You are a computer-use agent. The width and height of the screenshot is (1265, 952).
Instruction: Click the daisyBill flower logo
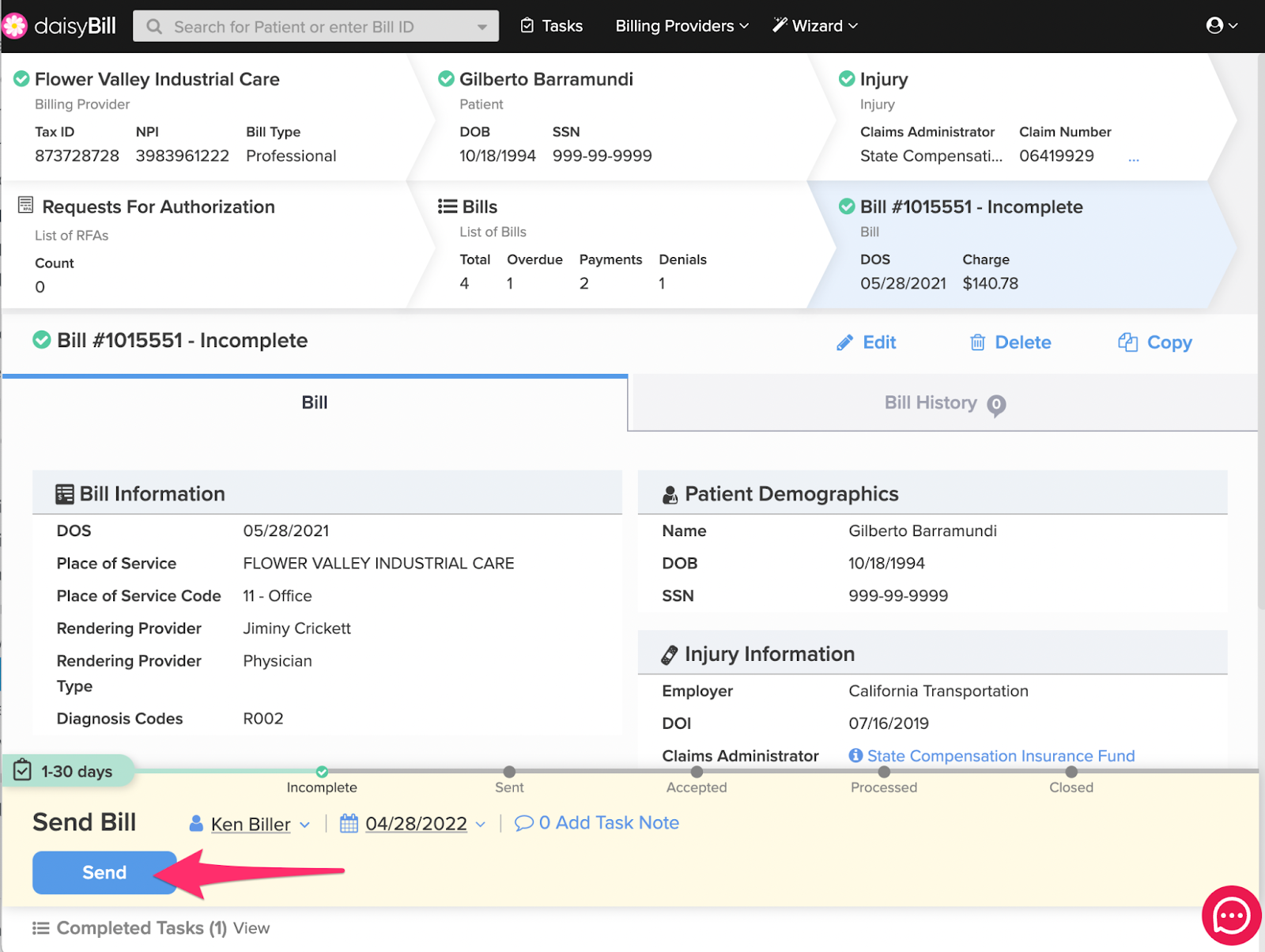[14, 26]
